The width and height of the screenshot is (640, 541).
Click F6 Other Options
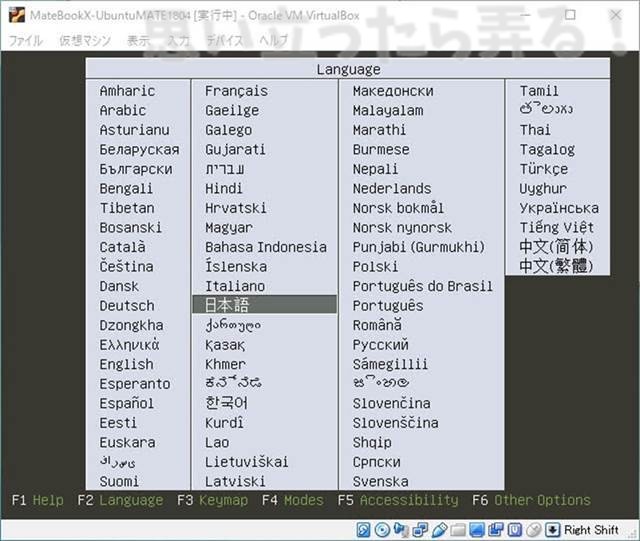[x=531, y=500]
